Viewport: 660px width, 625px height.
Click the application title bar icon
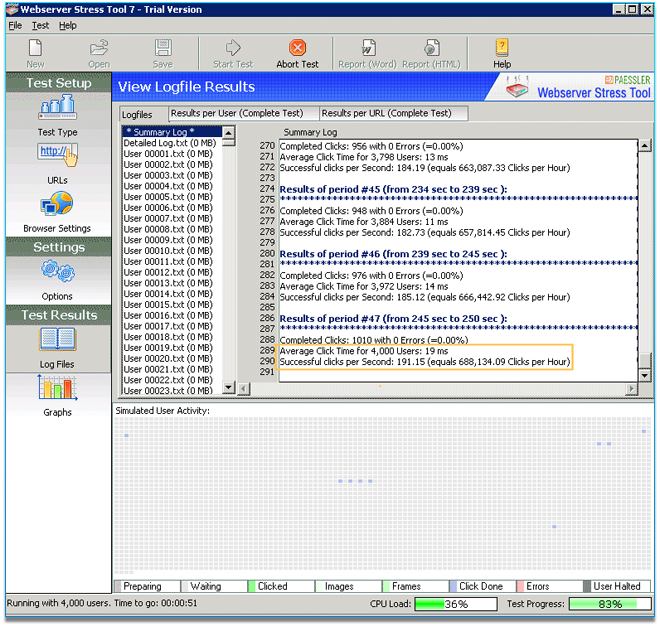[x=13, y=9]
